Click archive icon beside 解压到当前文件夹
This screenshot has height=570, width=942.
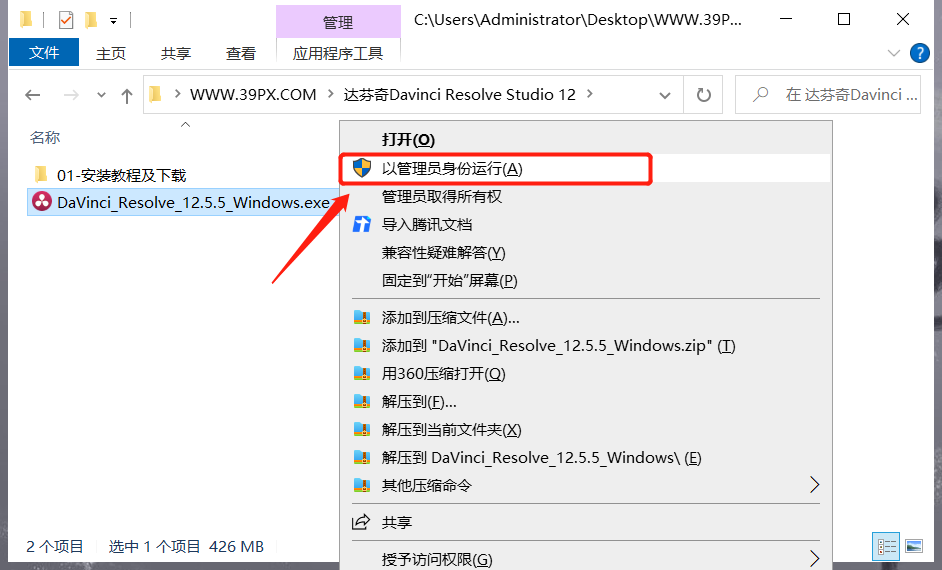[x=362, y=429]
